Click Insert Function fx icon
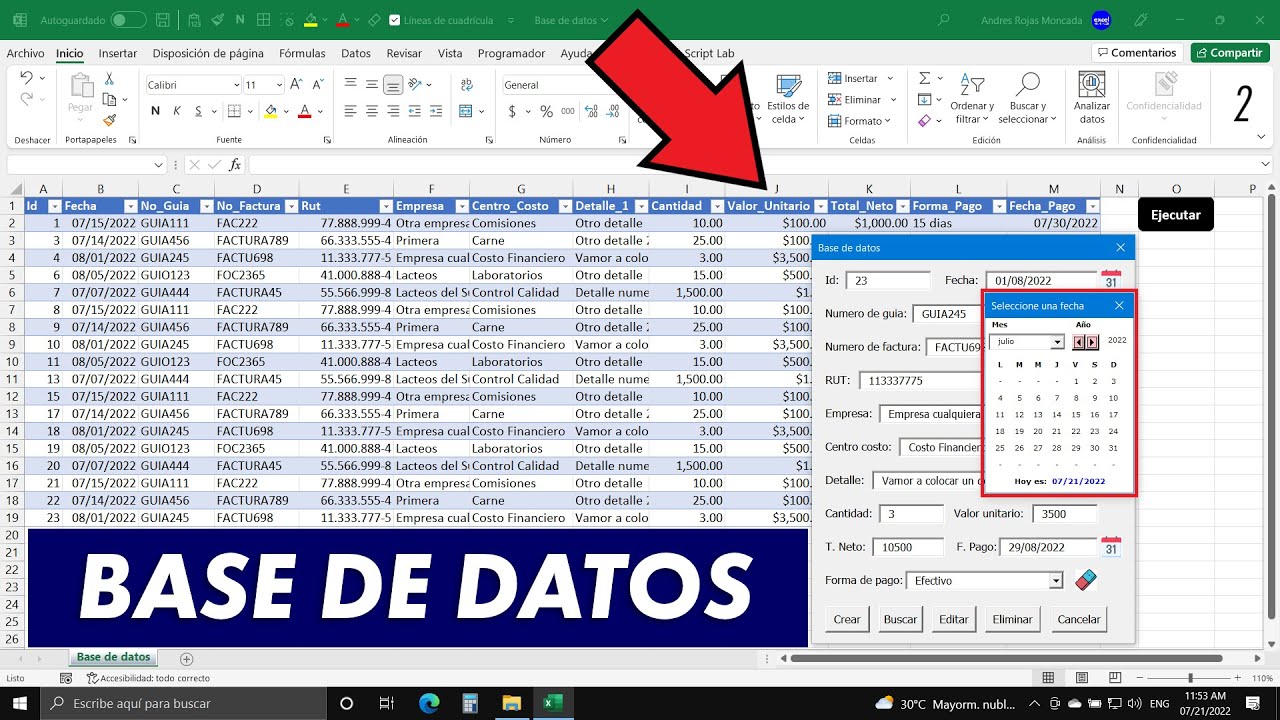The image size is (1280, 720). coord(235,164)
